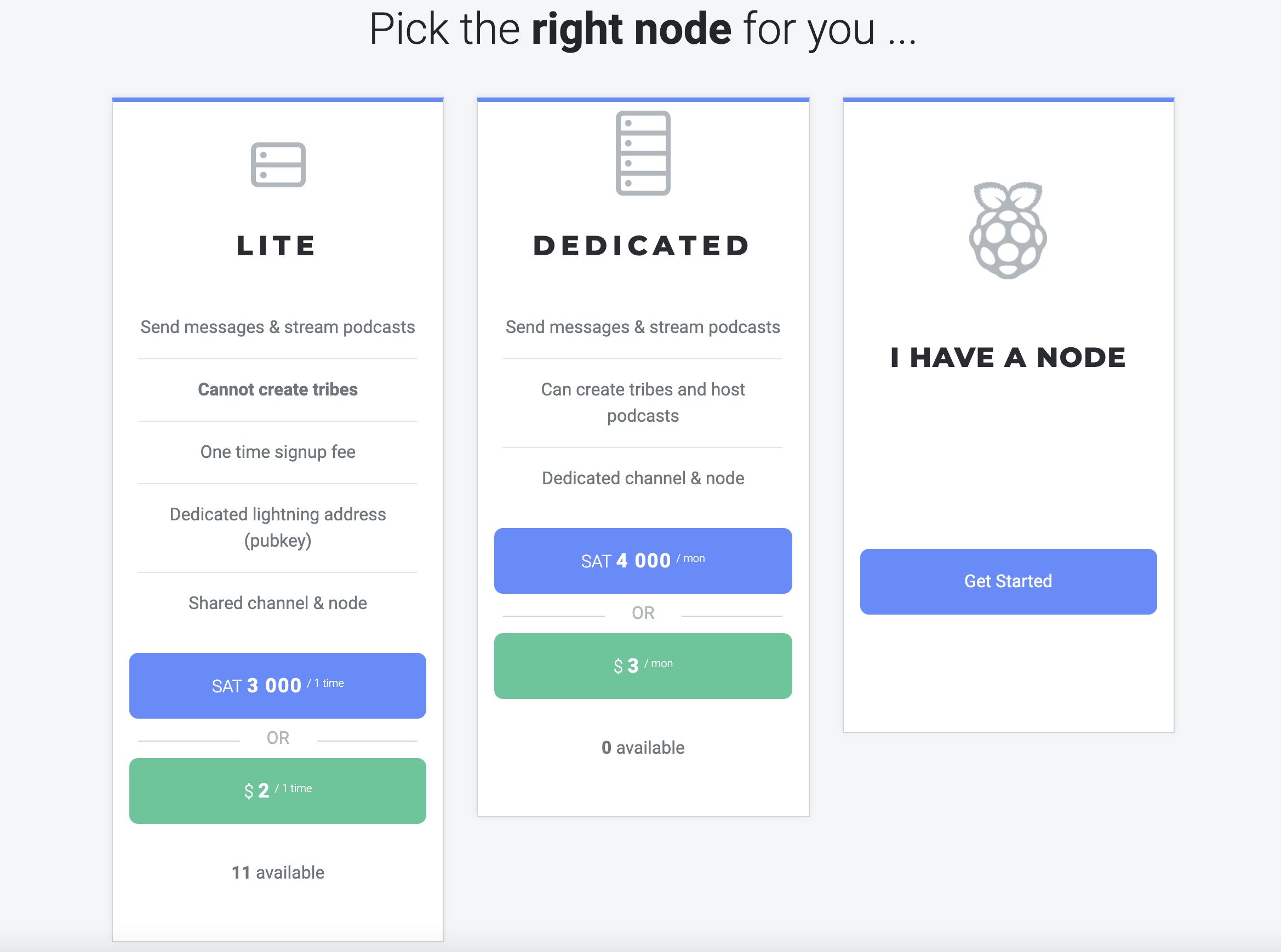
Task: Click Dedicated lightning address (pubkey) feature
Action: point(278,527)
